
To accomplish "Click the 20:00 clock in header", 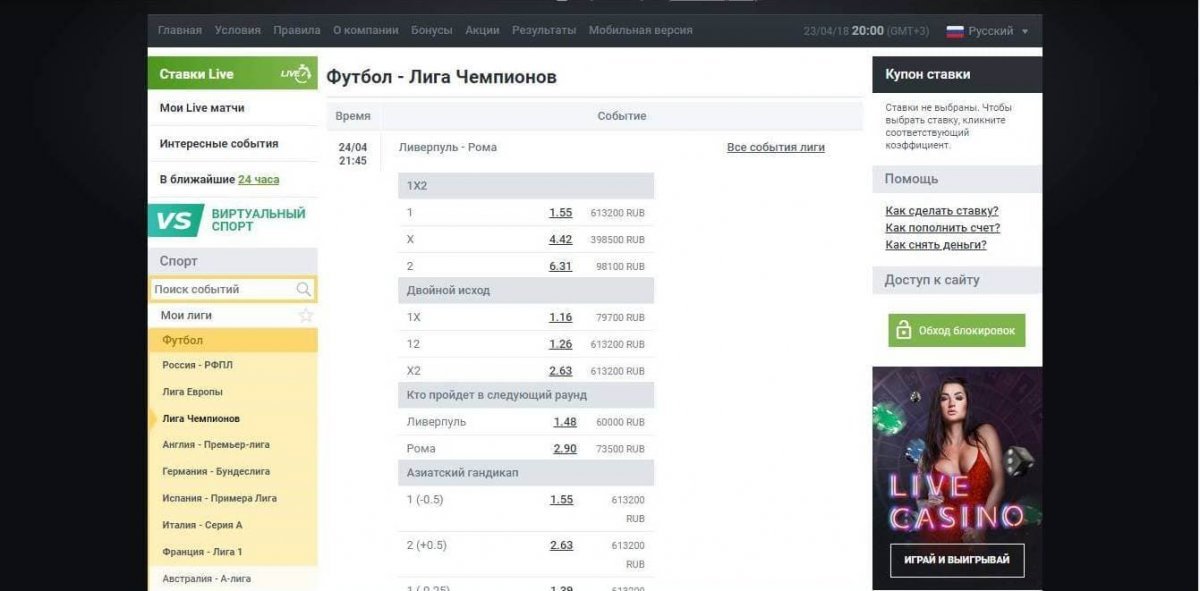I will click(868, 31).
